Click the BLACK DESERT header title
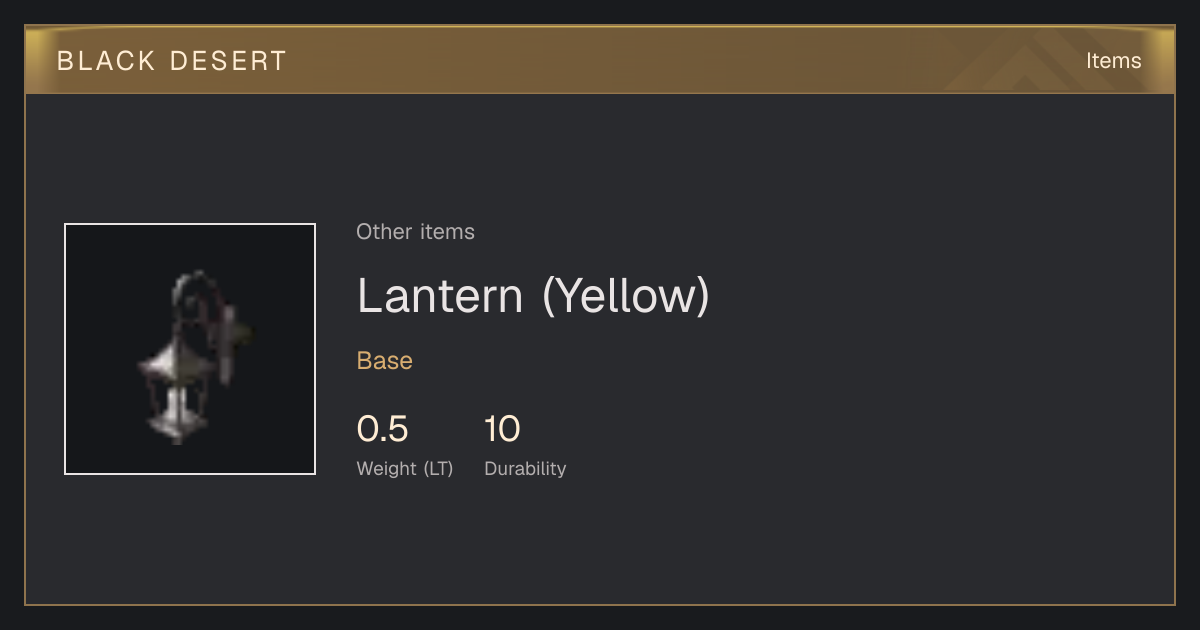Screen dimensions: 1200x630 click(x=172, y=61)
